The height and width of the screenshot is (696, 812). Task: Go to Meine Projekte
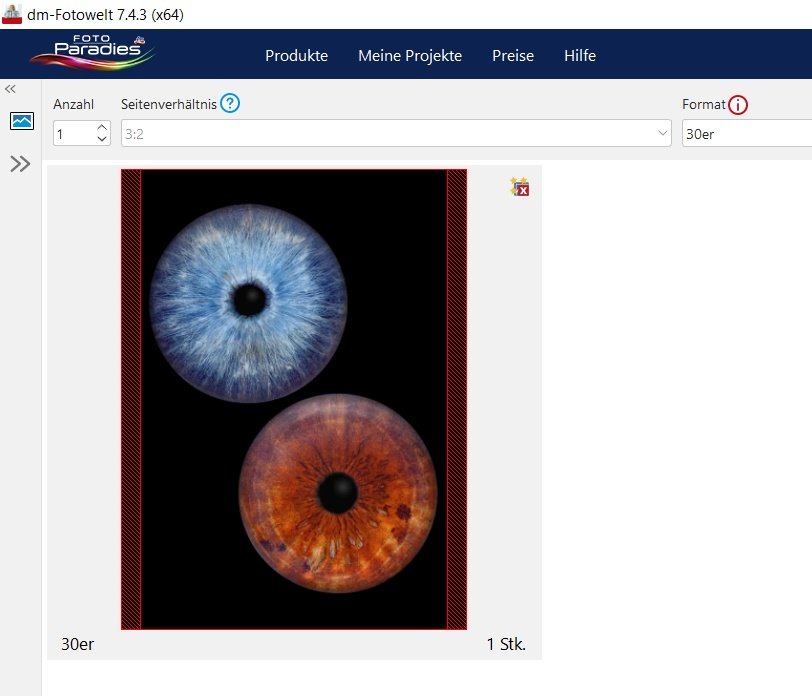410,56
